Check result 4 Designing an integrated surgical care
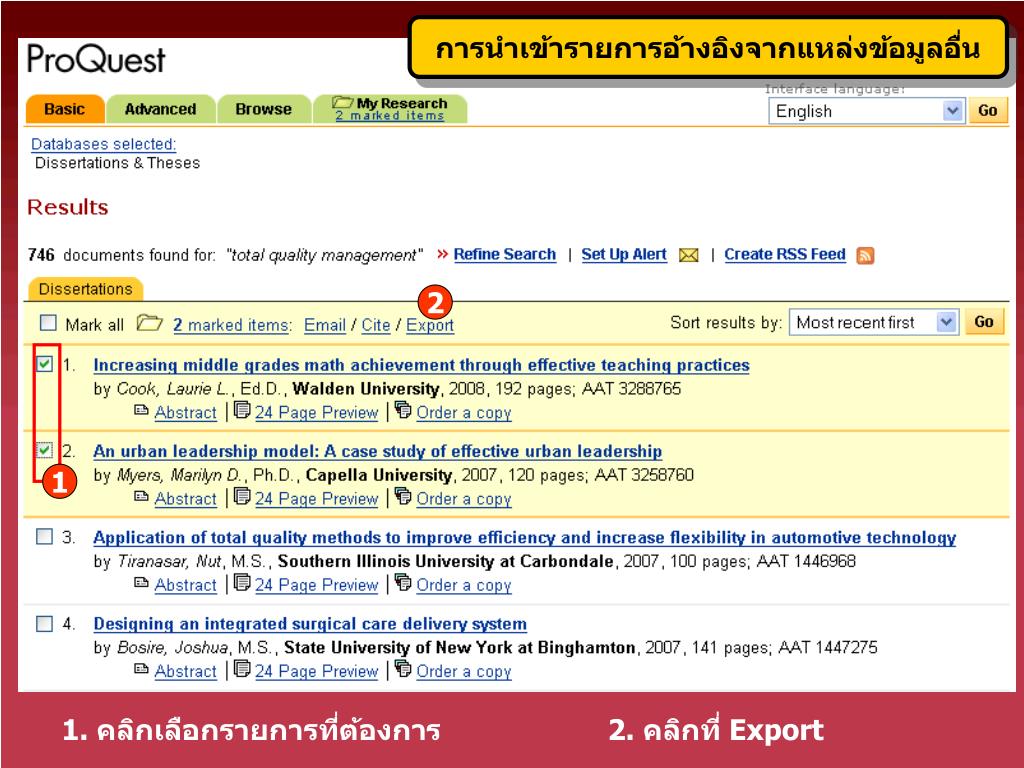1024x768 pixels. [x=44, y=623]
